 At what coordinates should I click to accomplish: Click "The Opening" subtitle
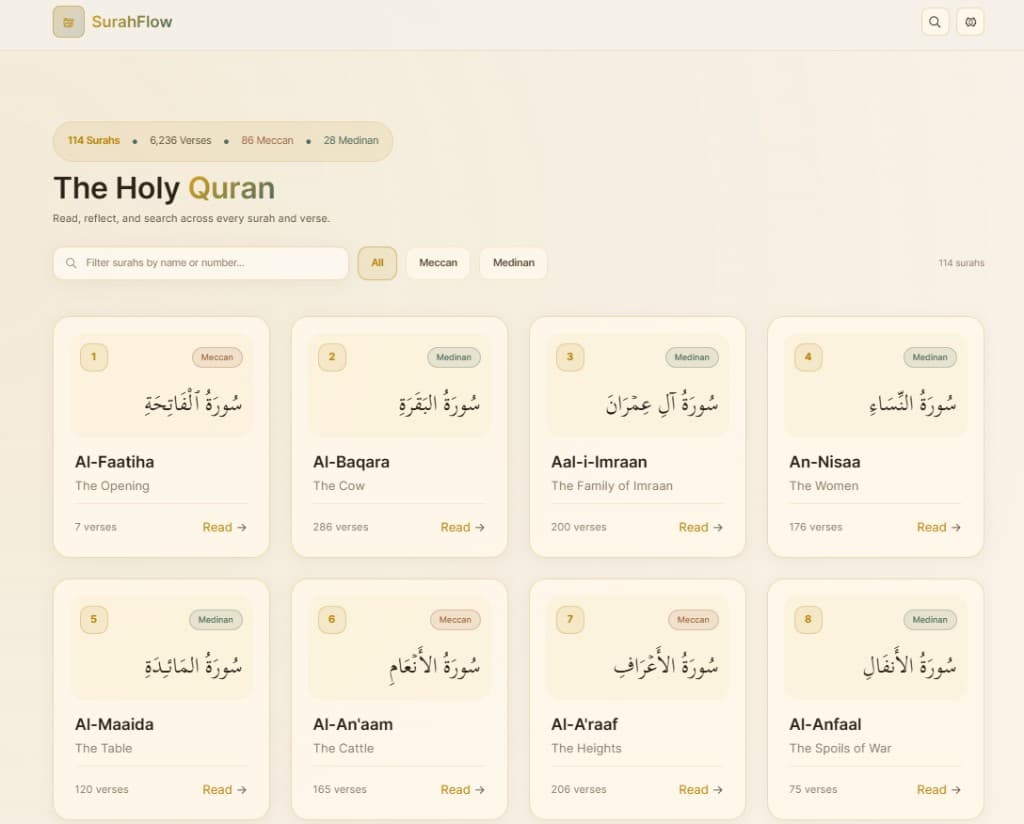[x=112, y=486]
